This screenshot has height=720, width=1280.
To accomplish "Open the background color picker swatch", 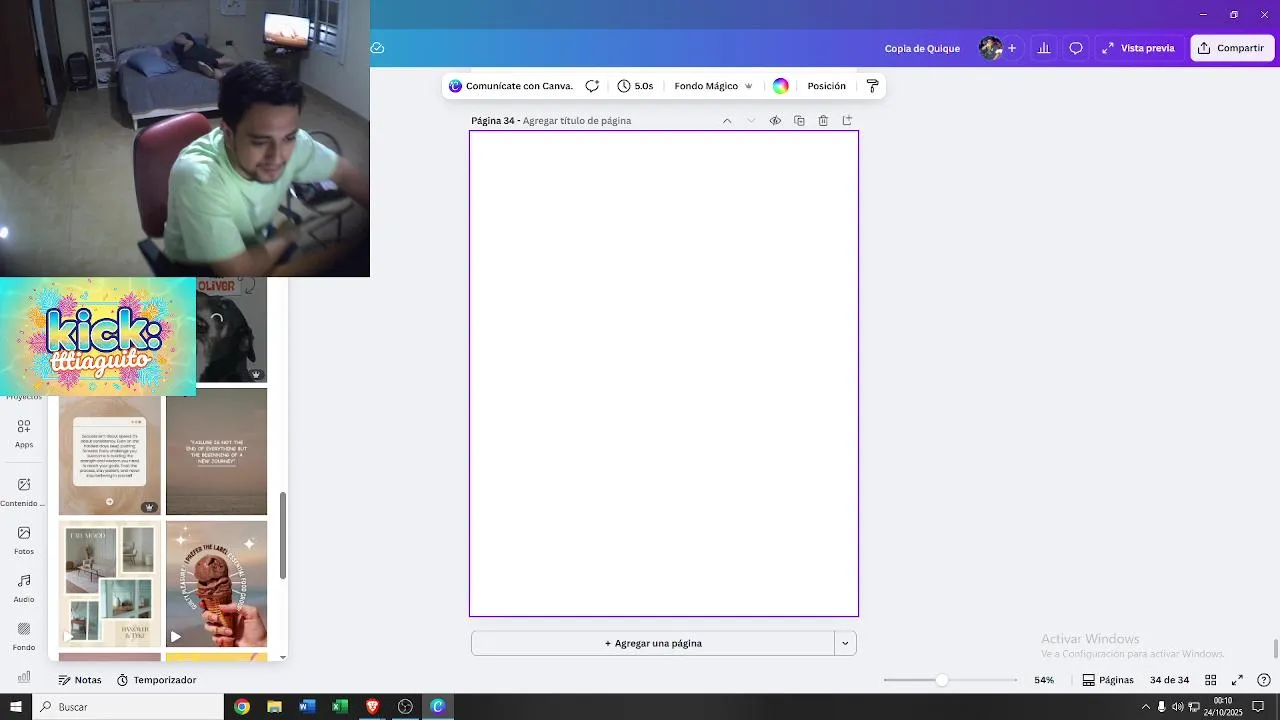I will click(x=780, y=86).
